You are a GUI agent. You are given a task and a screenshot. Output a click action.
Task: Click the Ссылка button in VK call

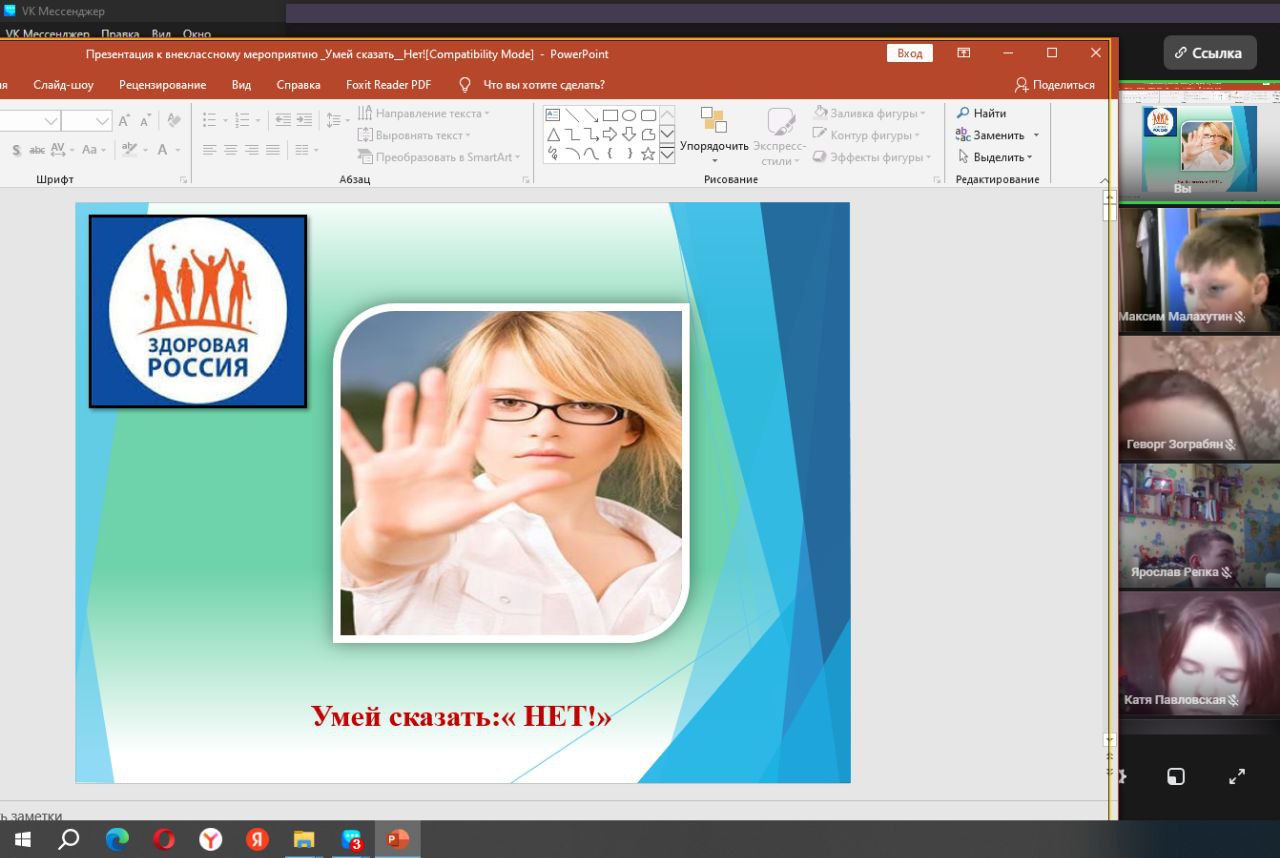tap(1209, 53)
